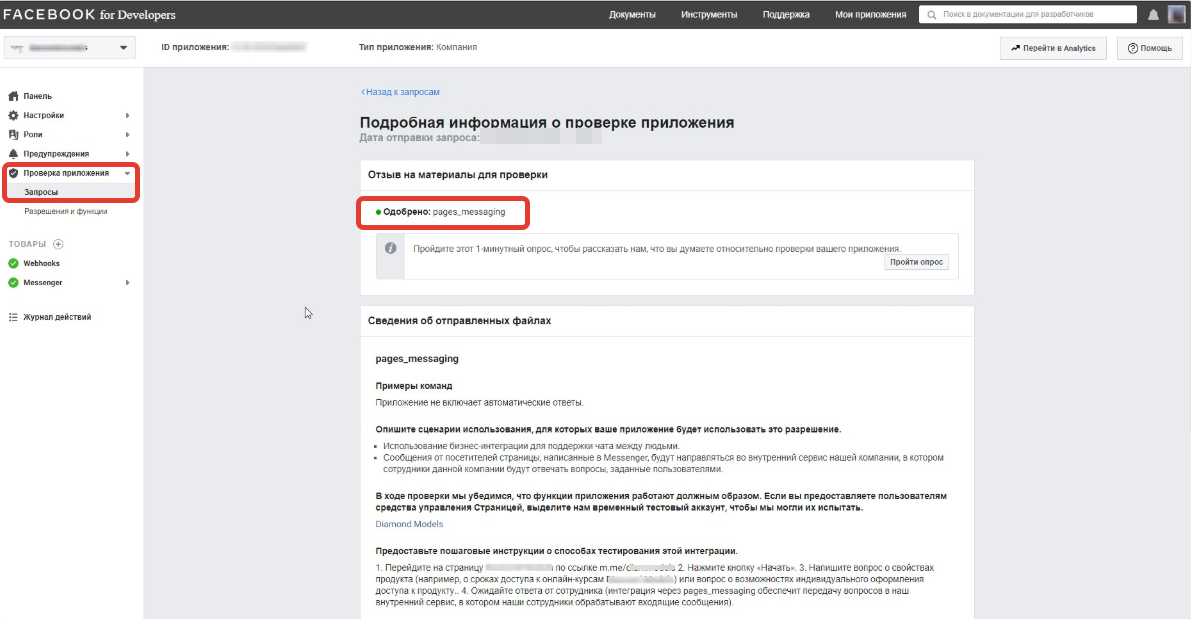Open Журнал действий in the sidebar
The height and width of the screenshot is (619, 1191).
pos(57,317)
